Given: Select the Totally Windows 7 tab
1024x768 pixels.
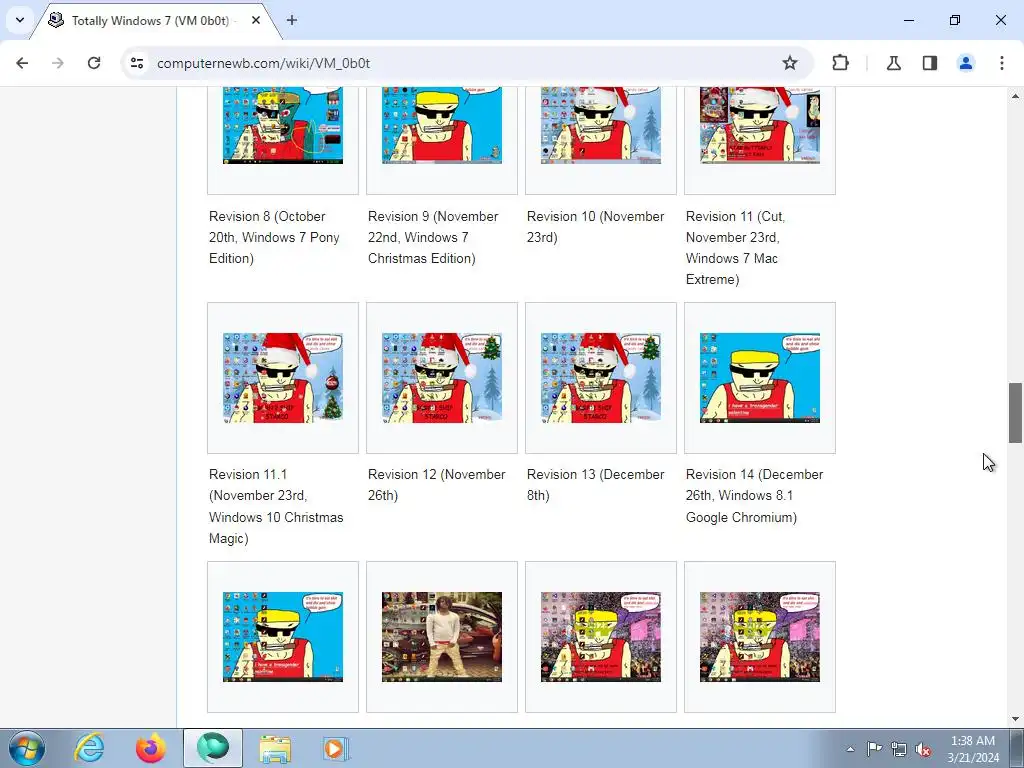Looking at the screenshot, I should click(x=150, y=20).
